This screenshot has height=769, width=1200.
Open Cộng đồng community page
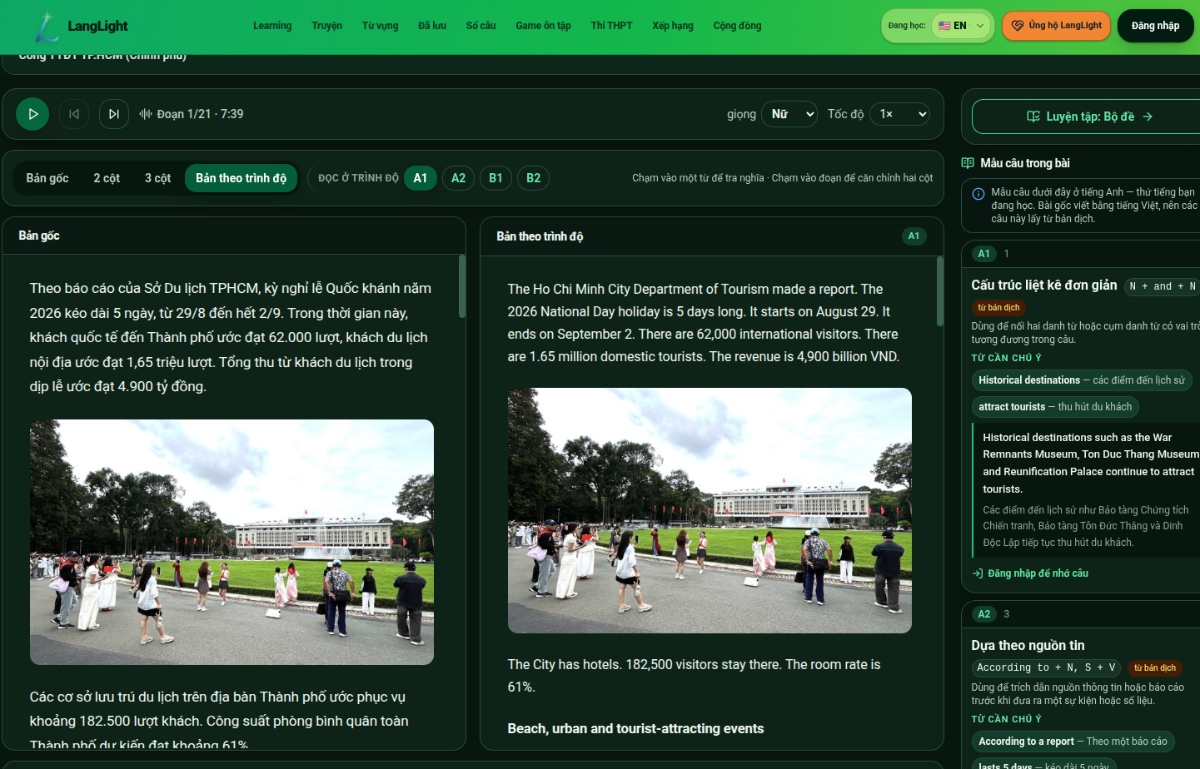pos(737,26)
